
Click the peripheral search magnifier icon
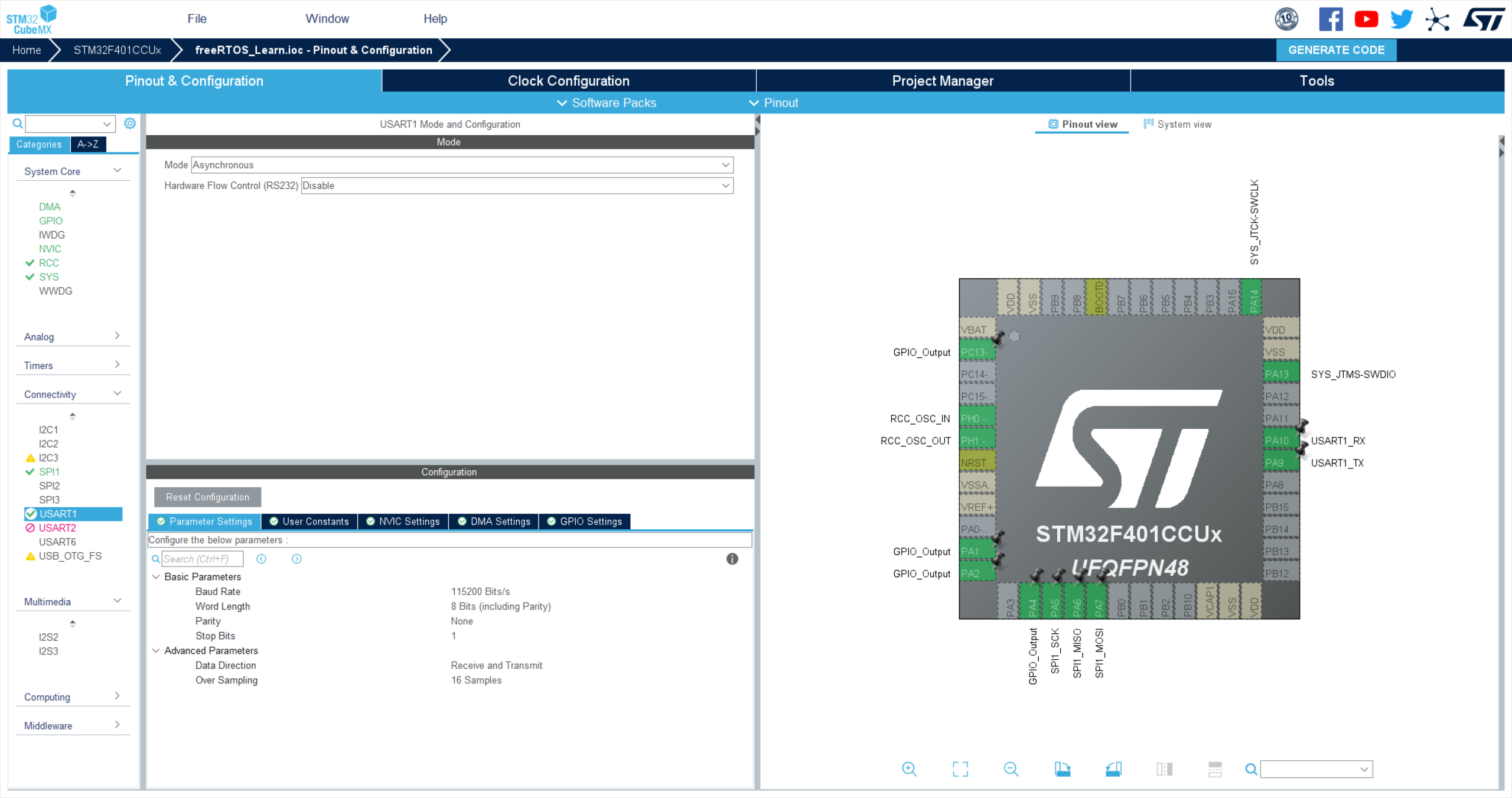pos(18,123)
